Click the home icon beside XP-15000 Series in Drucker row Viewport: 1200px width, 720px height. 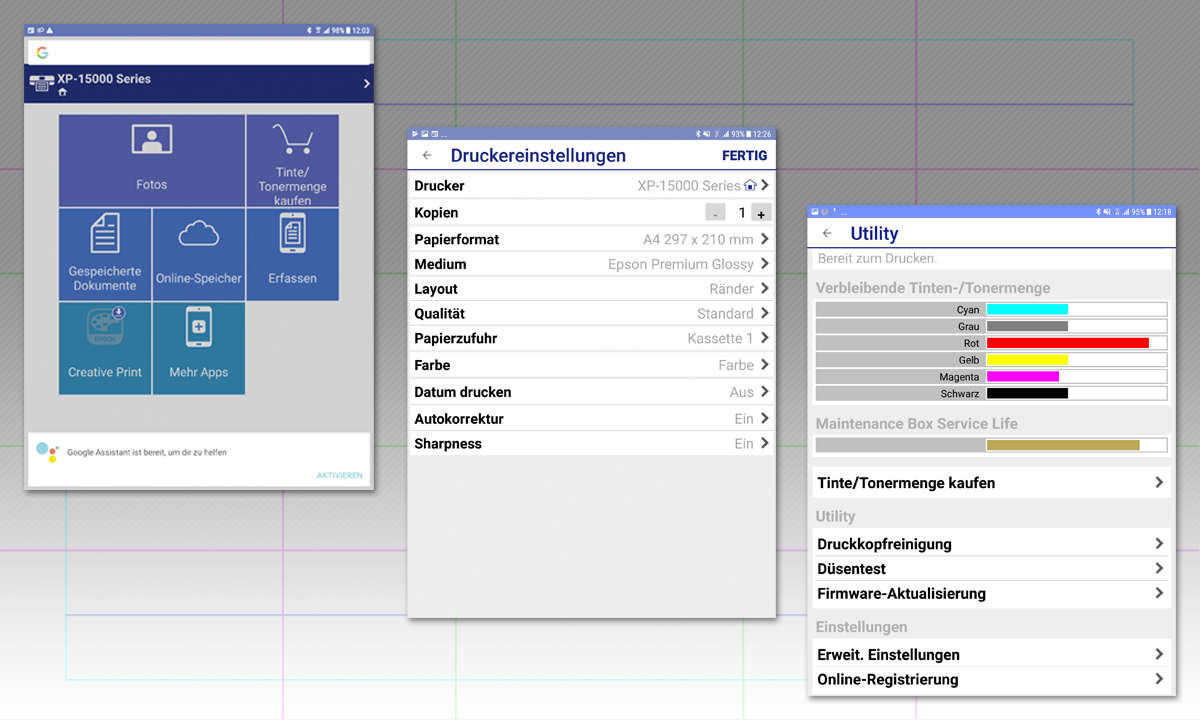click(750, 185)
